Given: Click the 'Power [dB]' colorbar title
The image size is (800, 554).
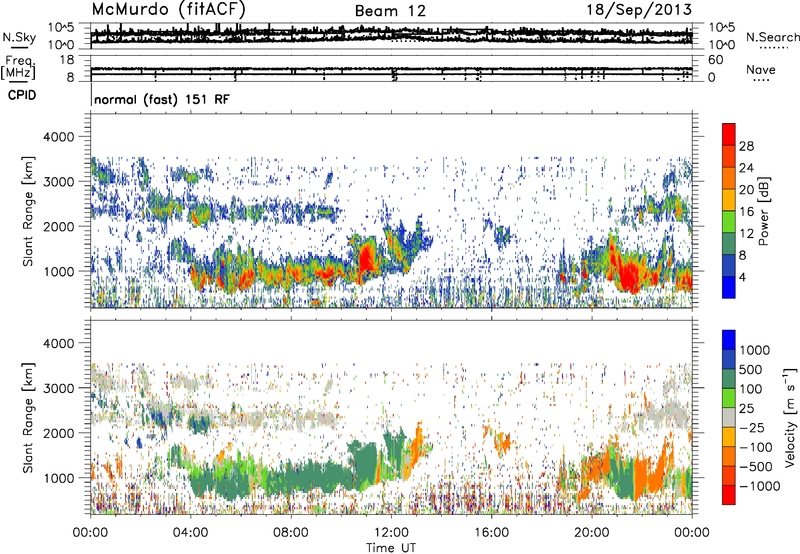Looking at the screenshot, I should point(764,211).
